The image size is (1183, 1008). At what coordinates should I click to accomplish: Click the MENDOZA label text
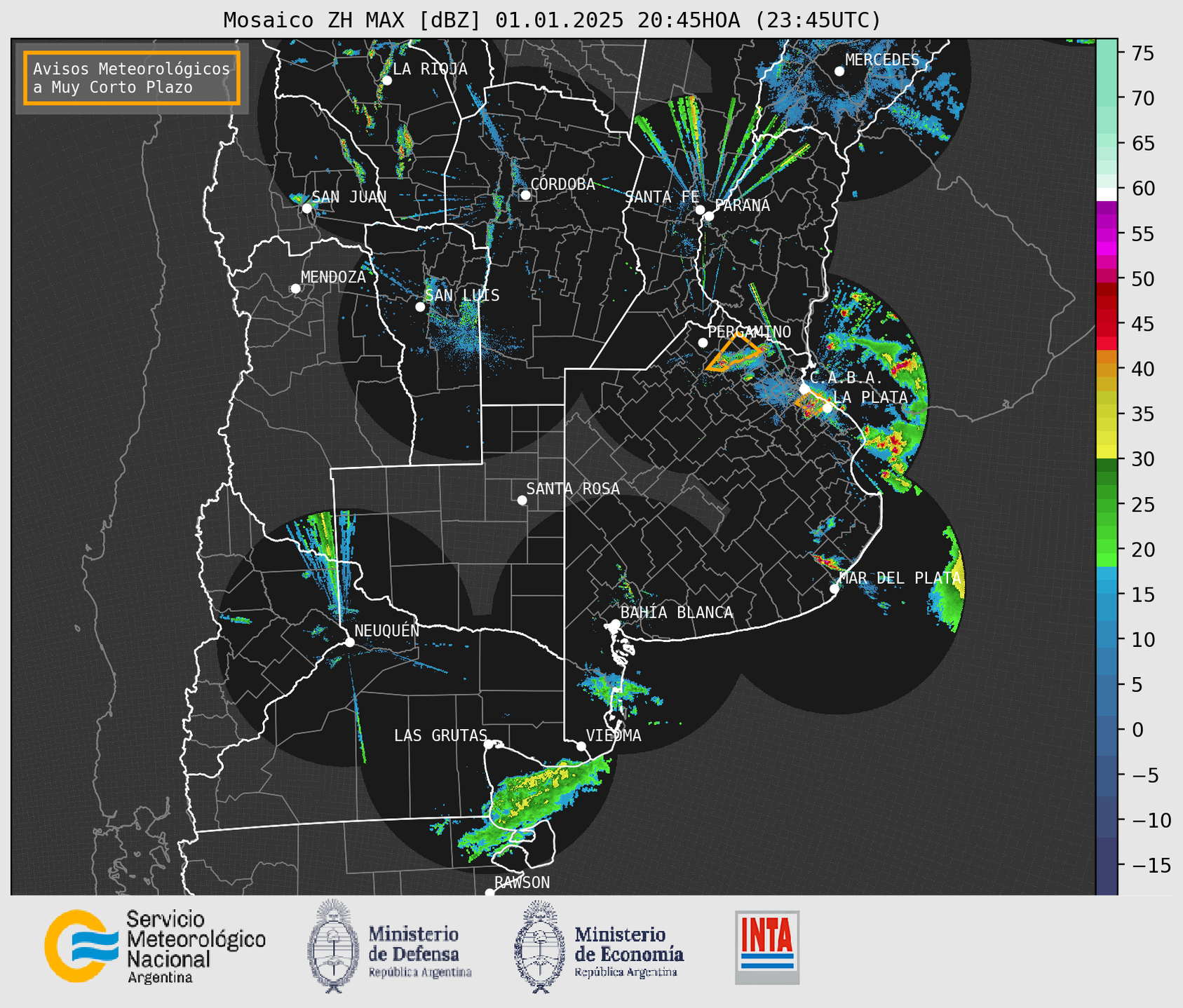click(334, 277)
